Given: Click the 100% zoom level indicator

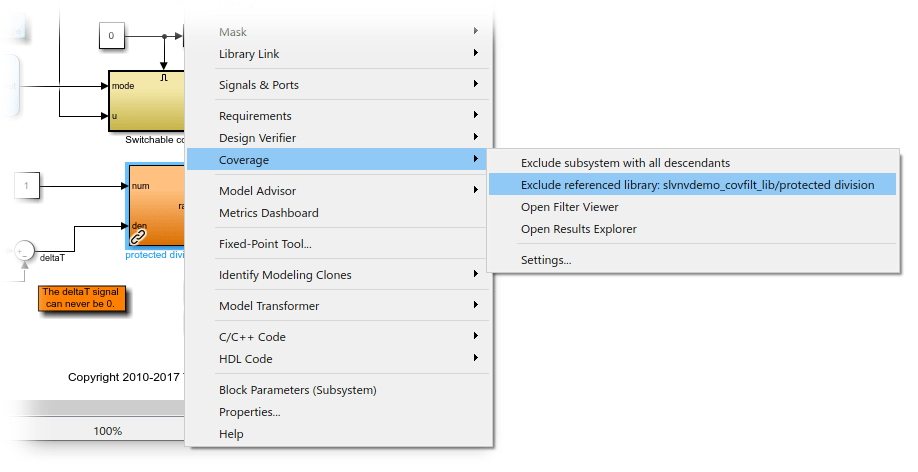Looking at the screenshot, I should pyautogui.click(x=108, y=431).
